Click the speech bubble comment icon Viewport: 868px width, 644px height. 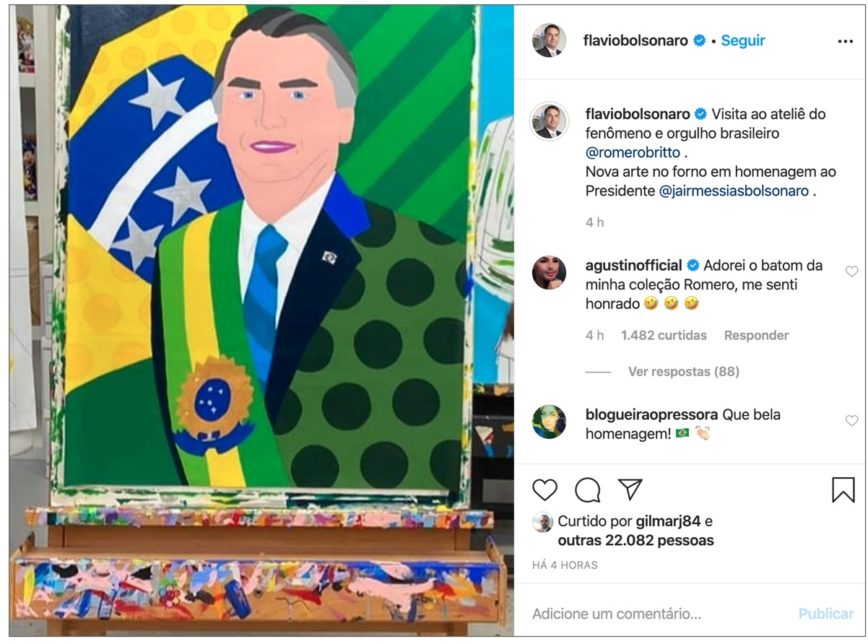(587, 489)
